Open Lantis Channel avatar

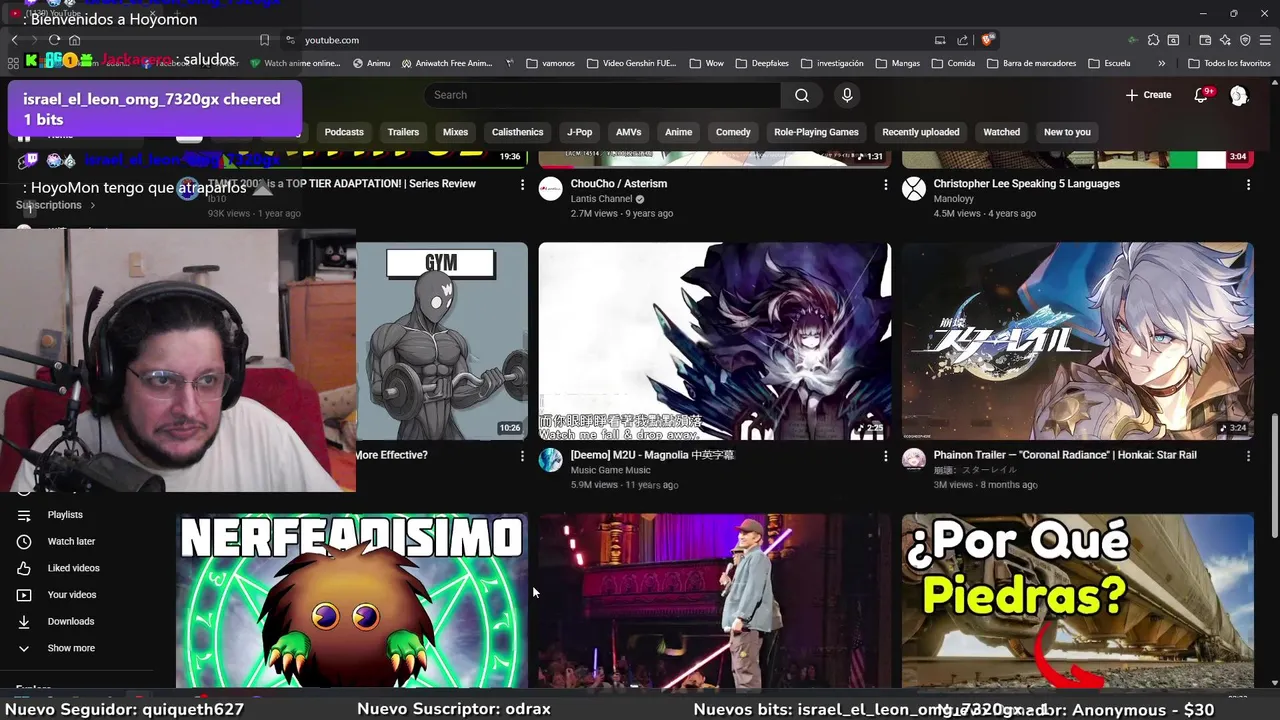pyautogui.click(x=551, y=189)
